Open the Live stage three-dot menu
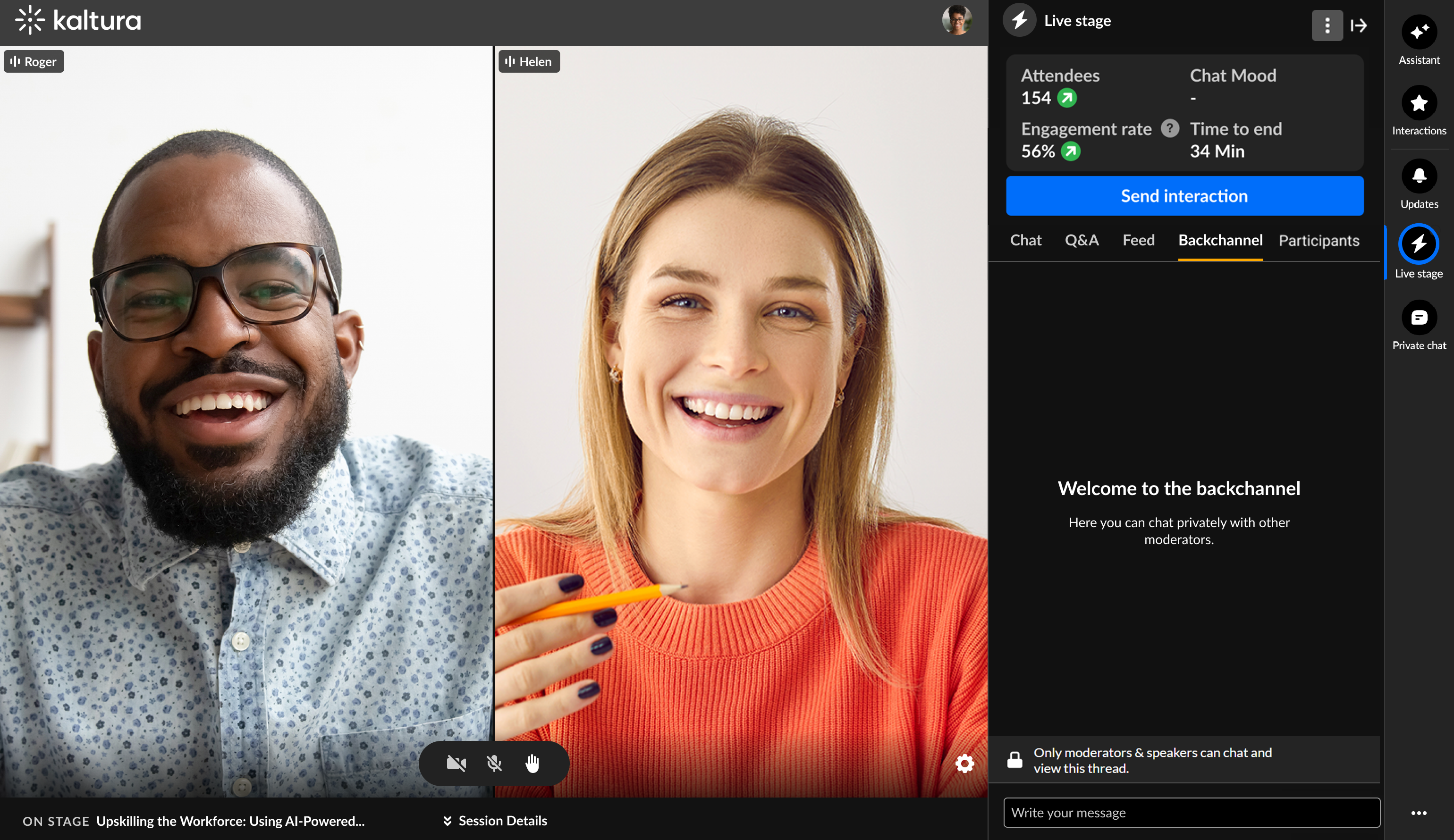Viewport: 1454px width, 840px height. click(x=1327, y=26)
